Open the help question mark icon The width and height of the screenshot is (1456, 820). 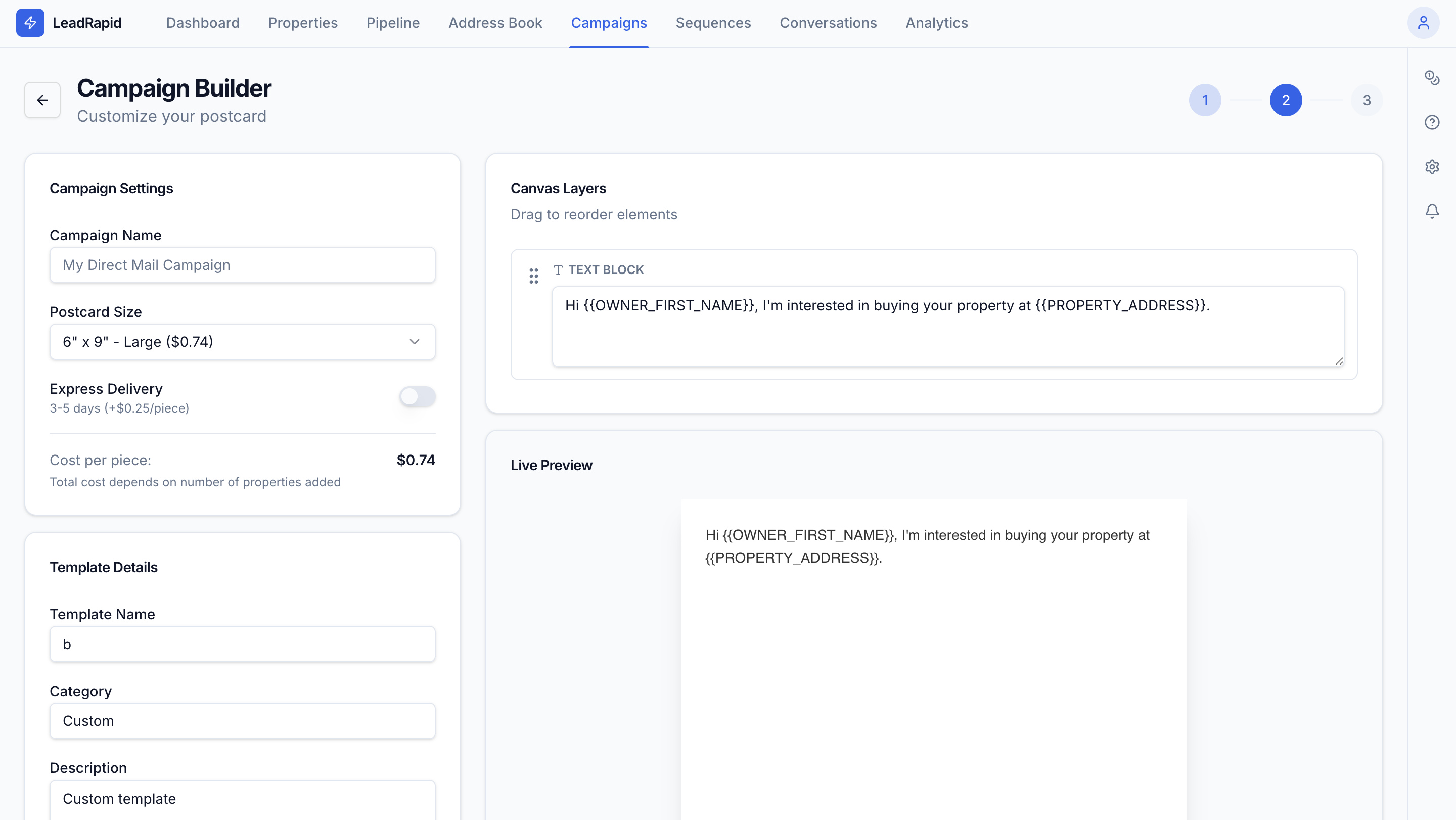click(1431, 122)
